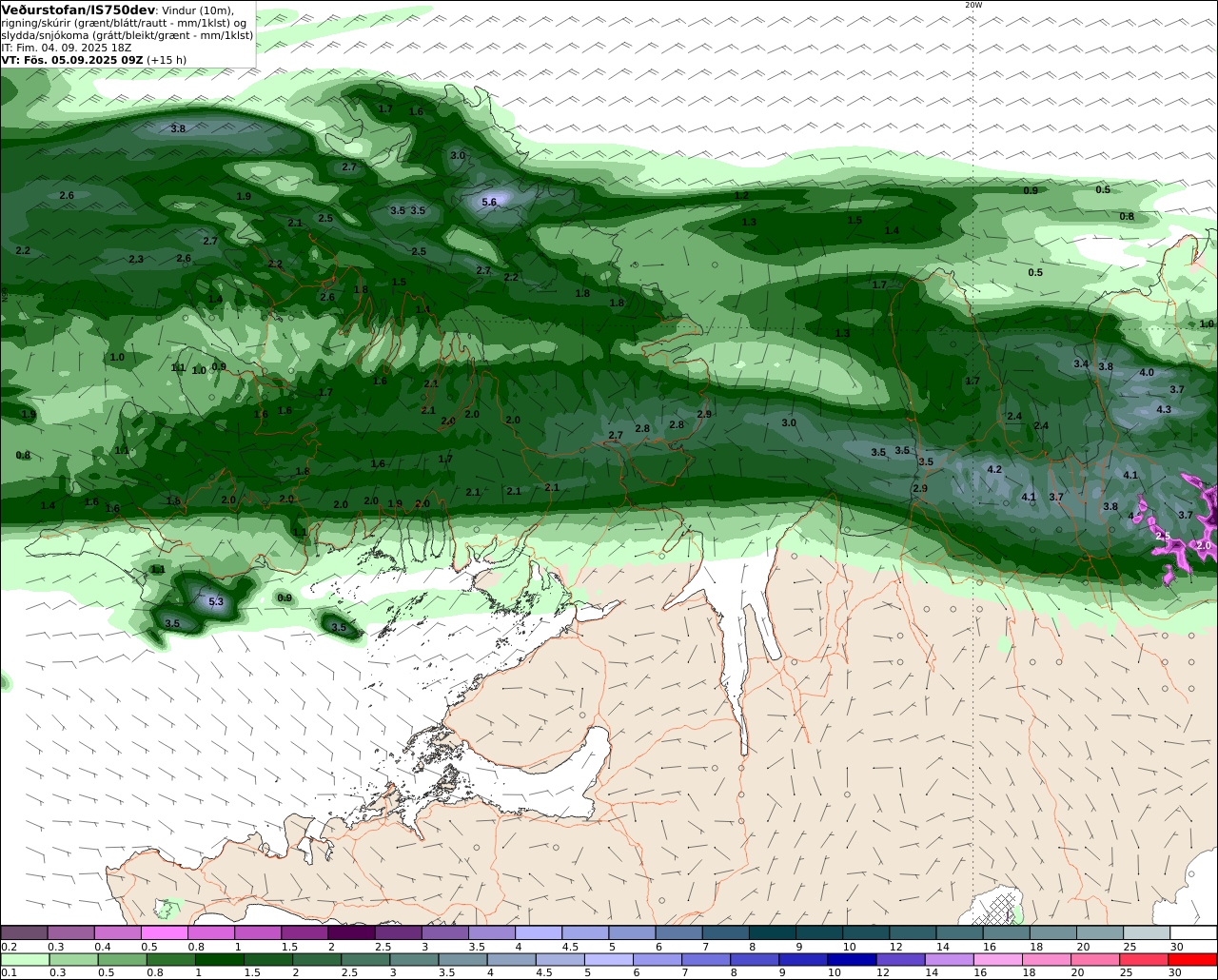This screenshot has height=980, width=1218.
Task: Pick the palest green swatch labelled 0.1
Action: (x=25, y=959)
